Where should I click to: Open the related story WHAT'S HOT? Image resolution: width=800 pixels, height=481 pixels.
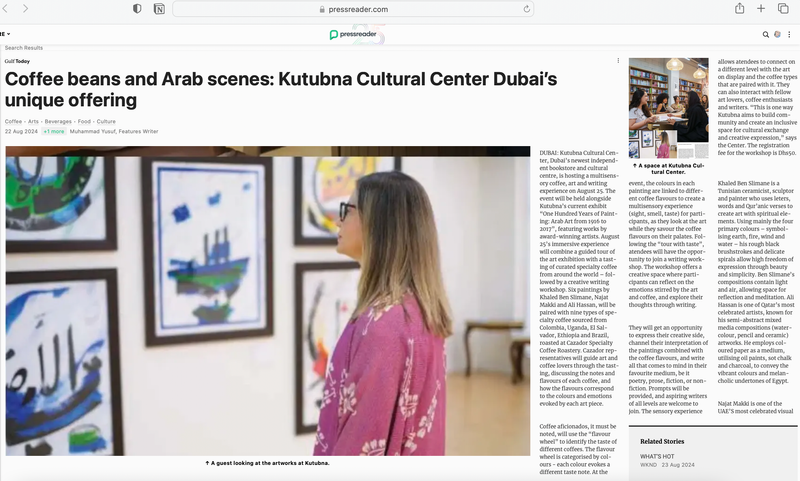pos(657,457)
